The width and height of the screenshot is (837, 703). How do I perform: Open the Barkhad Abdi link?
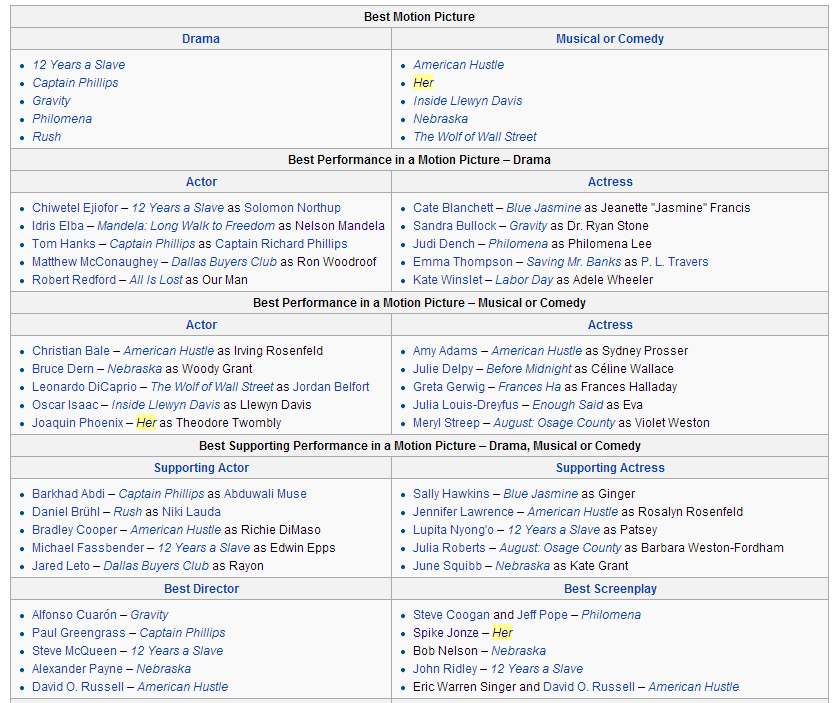(68, 494)
